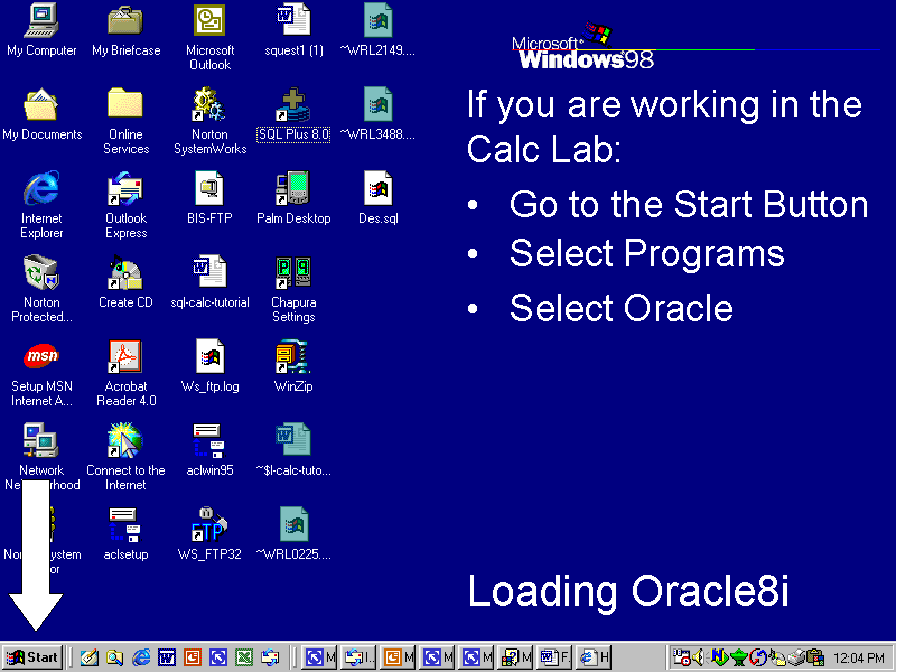Image resolution: width=897 pixels, height=672 pixels.
Task: Launch Outlook Express from Quick Launch
Action: (x=270, y=658)
